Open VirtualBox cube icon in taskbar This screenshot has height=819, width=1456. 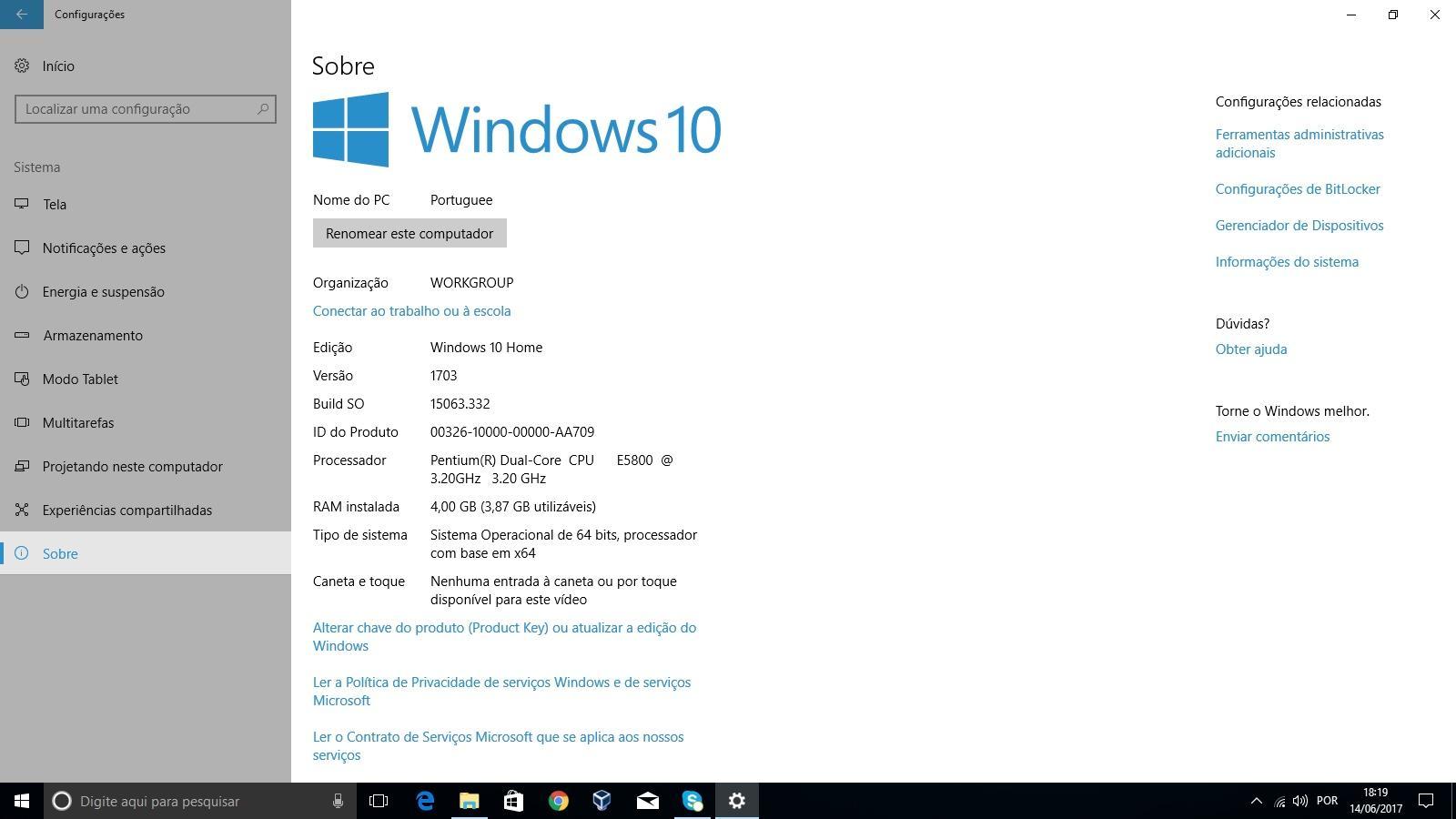[x=602, y=801]
